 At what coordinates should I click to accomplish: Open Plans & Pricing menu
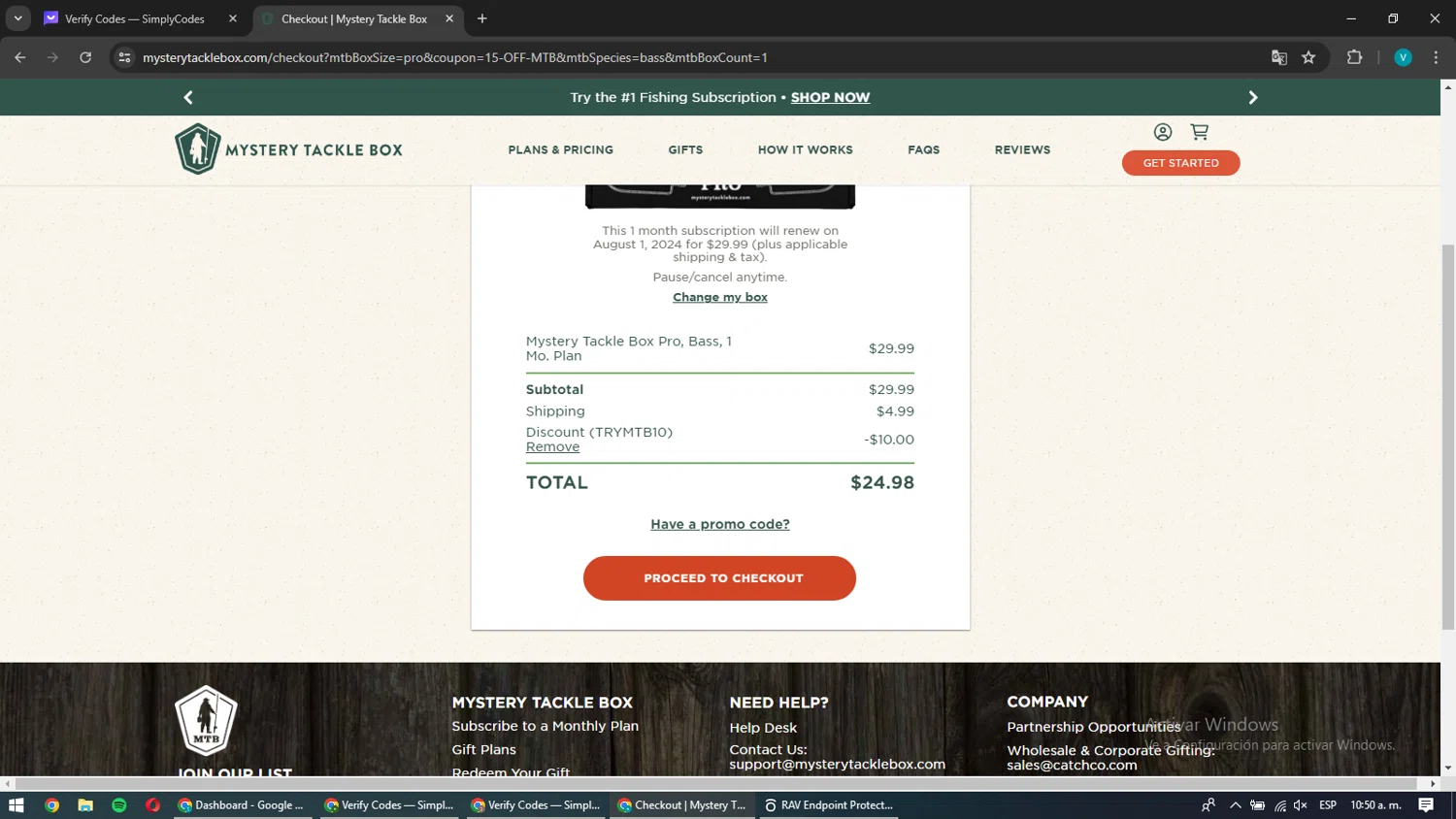point(560,149)
